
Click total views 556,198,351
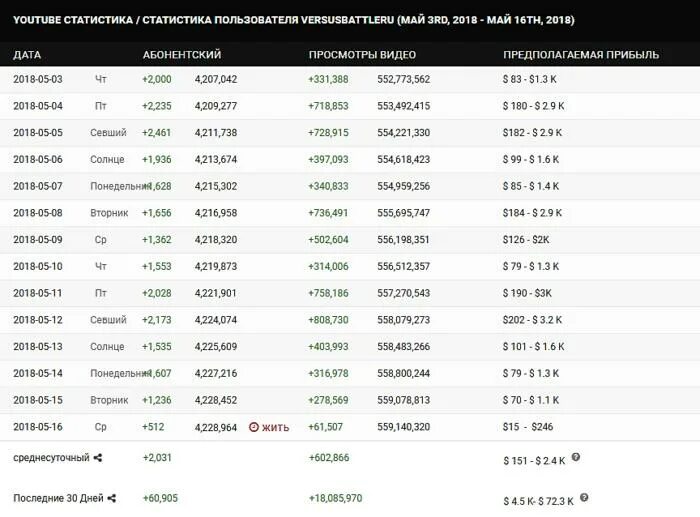pos(404,240)
